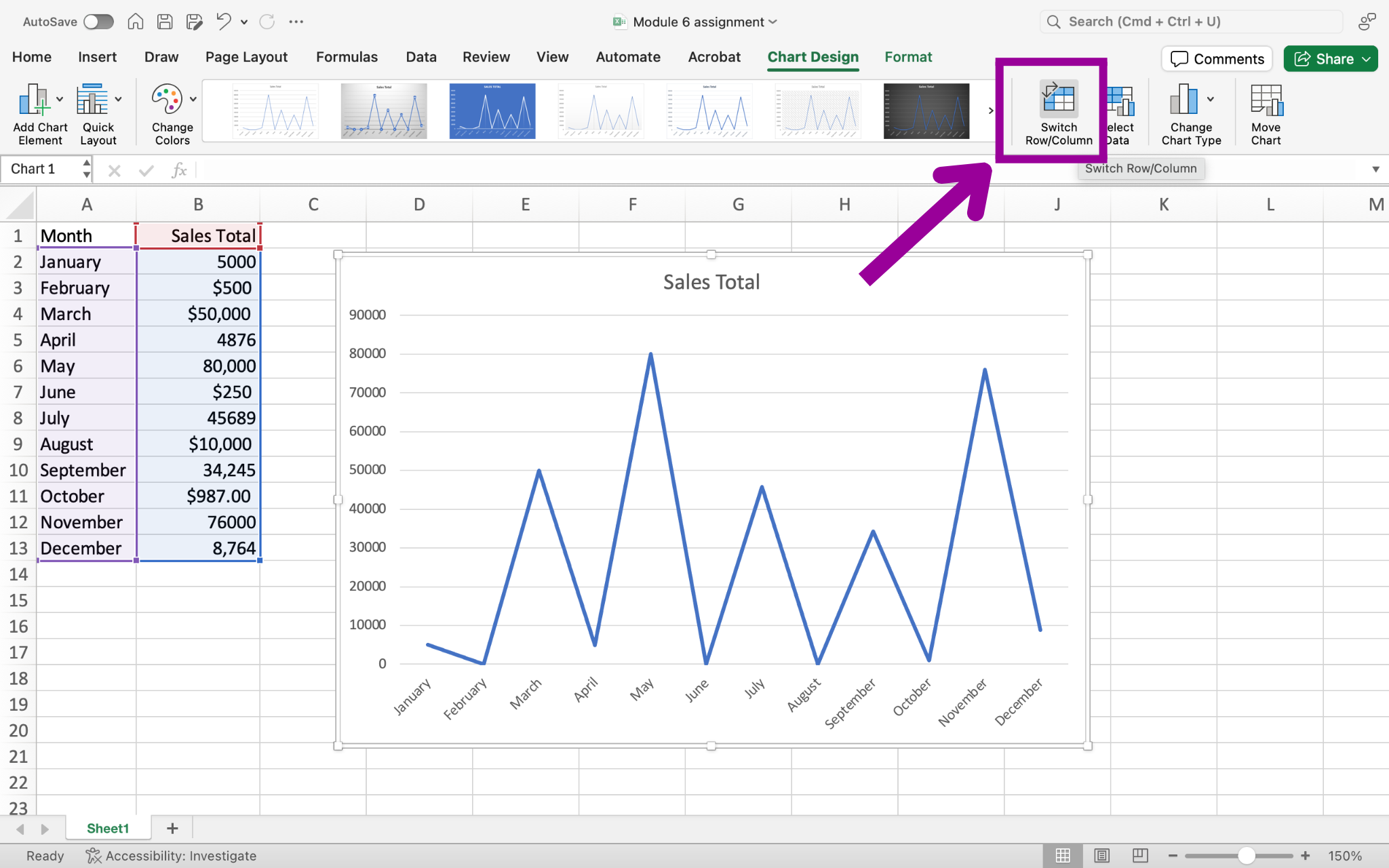
Task: Click the Name Box showing Chart 1
Action: click(x=41, y=169)
